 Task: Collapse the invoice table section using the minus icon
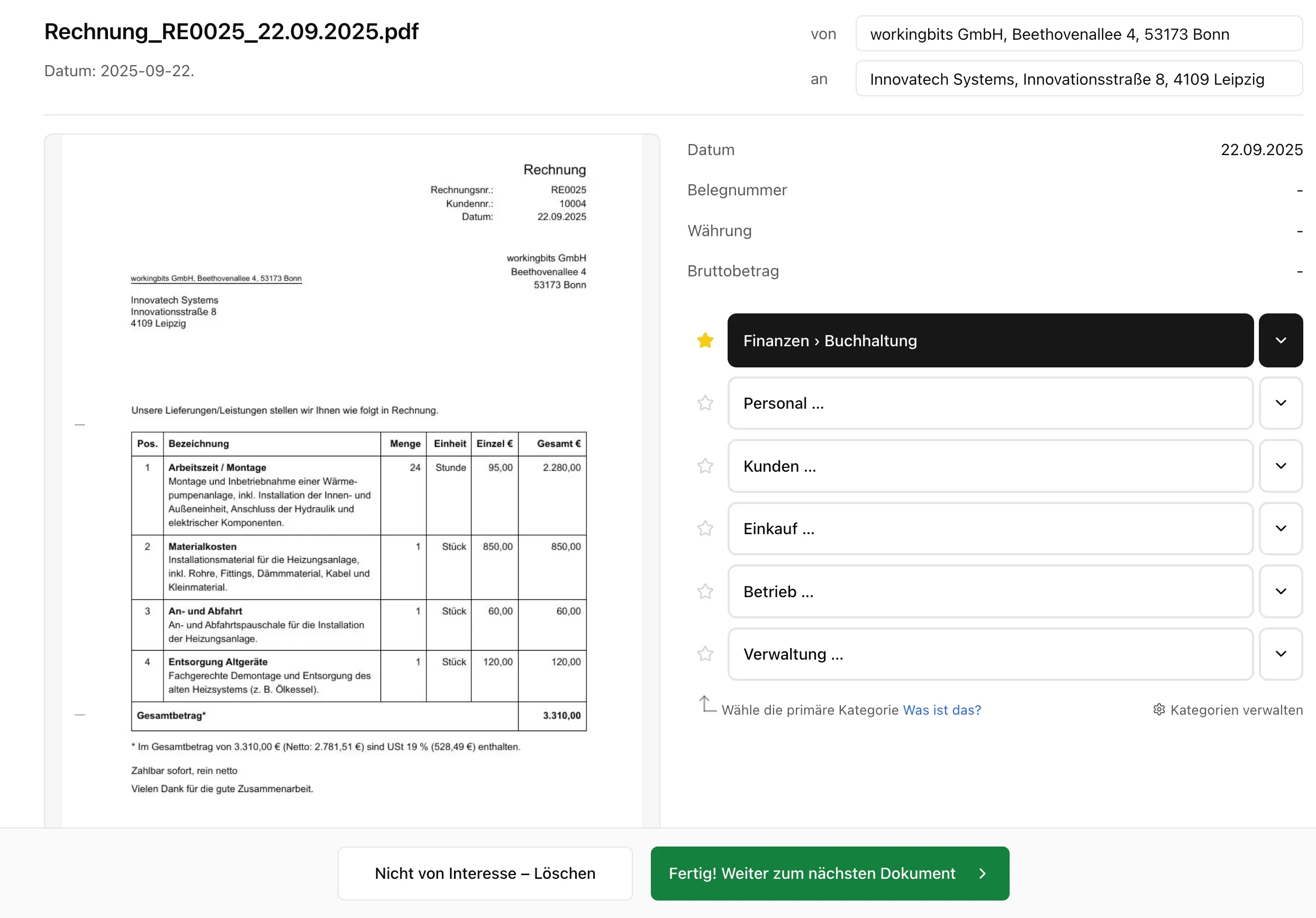click(x=80, y=424)
